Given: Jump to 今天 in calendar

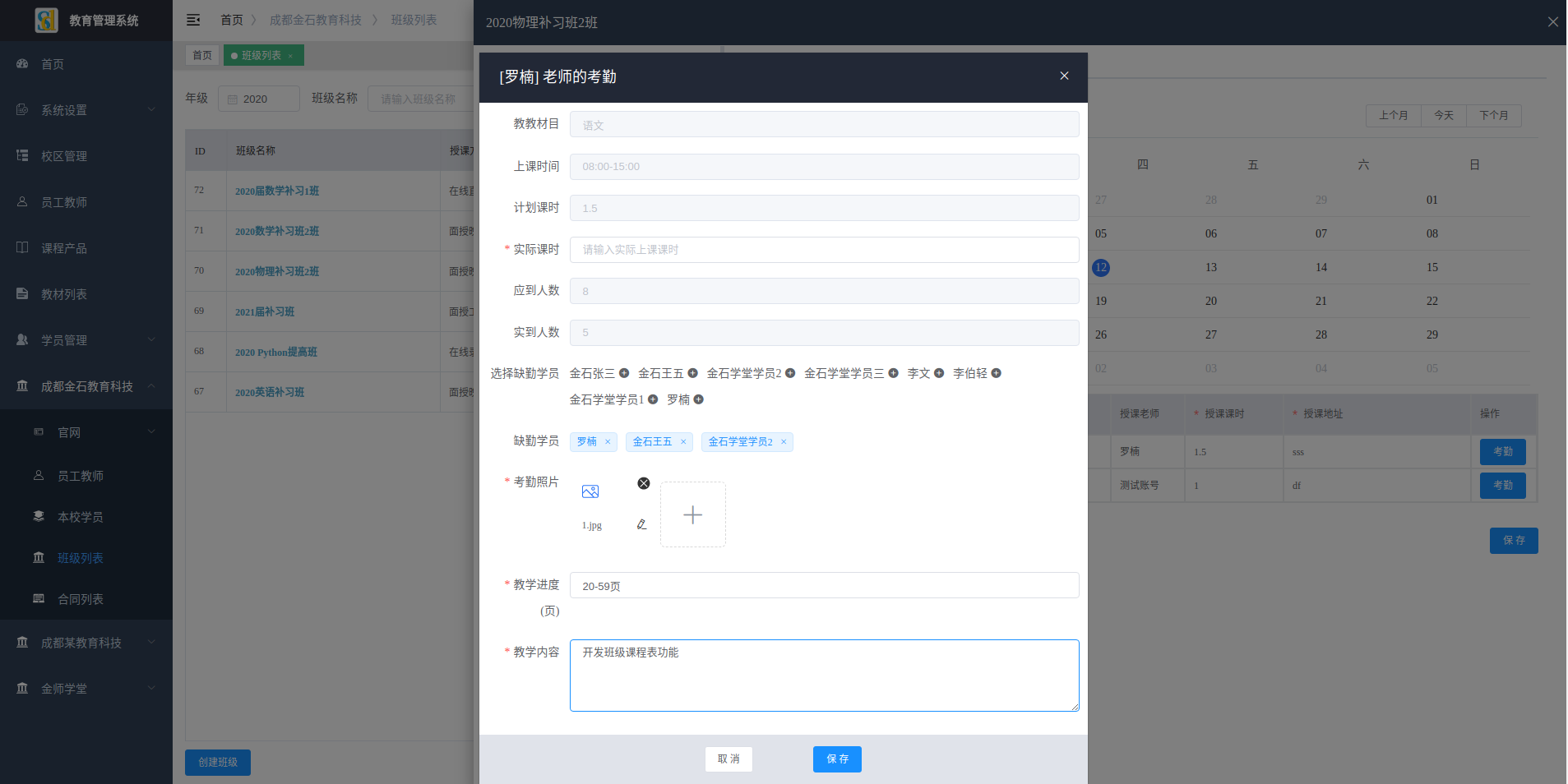Looking at the screenshot, I should [x=1444, y=116].
